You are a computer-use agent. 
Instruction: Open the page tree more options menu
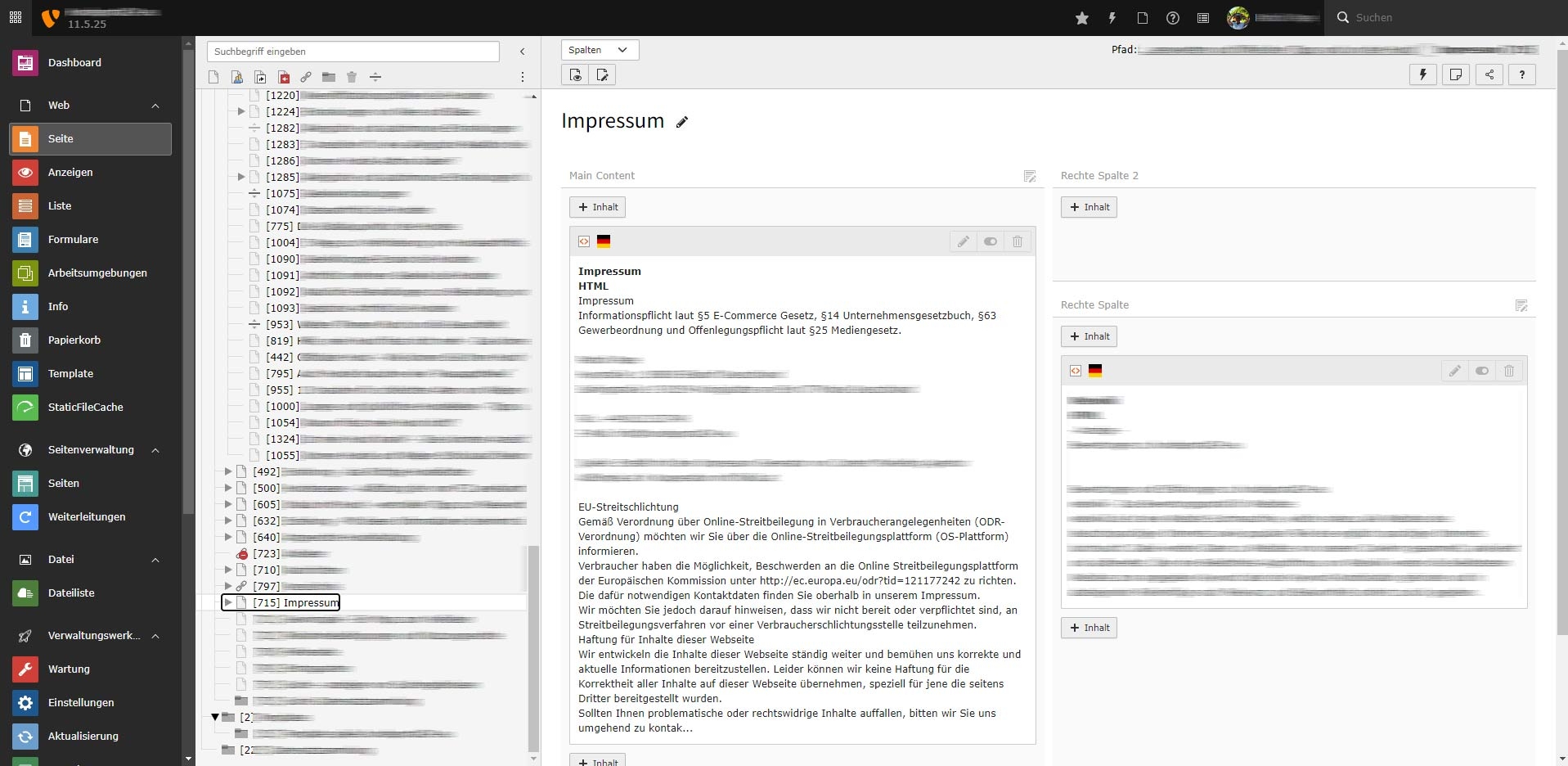click(x=523, y=77)
